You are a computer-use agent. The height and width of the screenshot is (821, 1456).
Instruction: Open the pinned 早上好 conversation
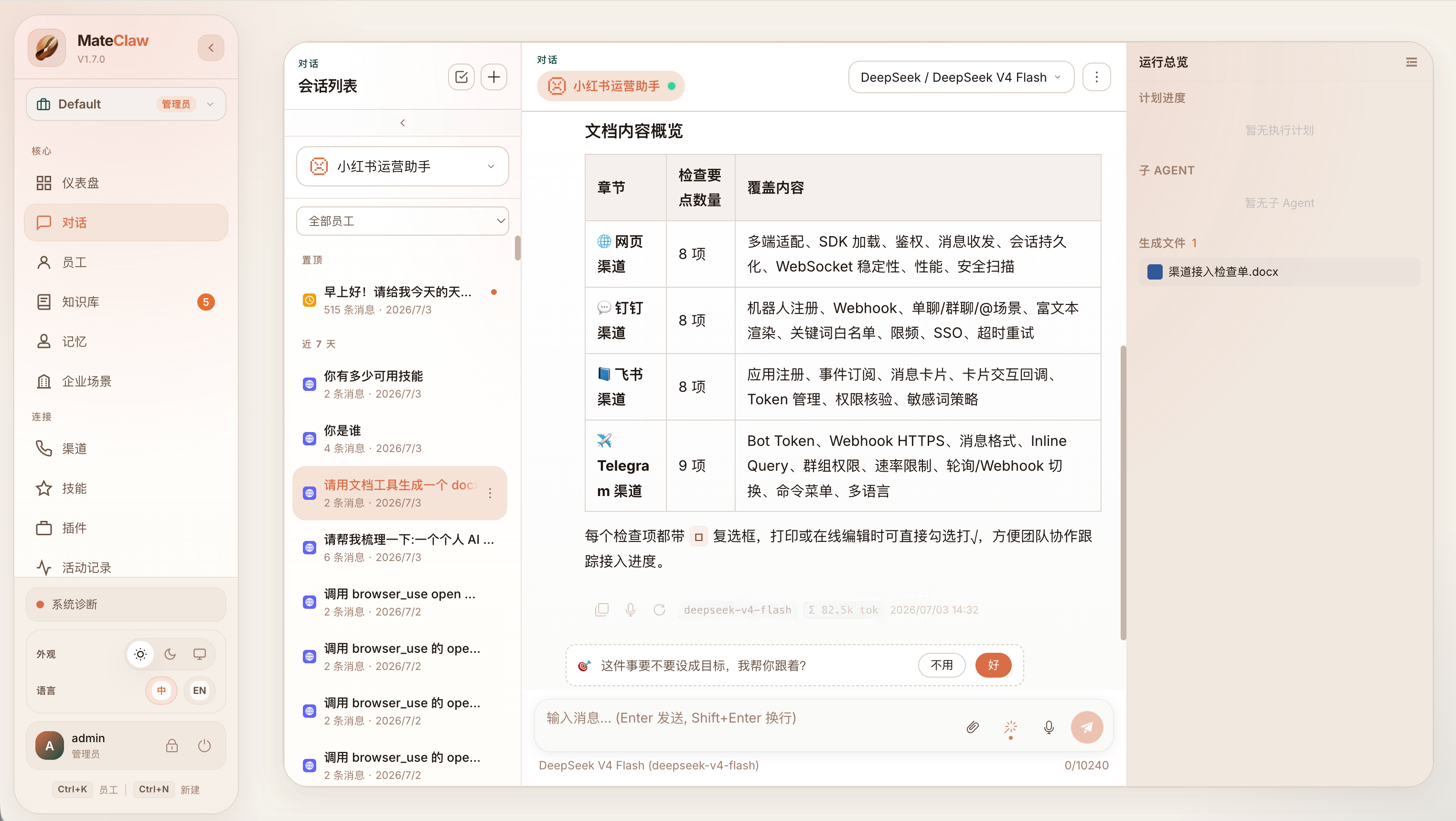[x=400, y=300]
